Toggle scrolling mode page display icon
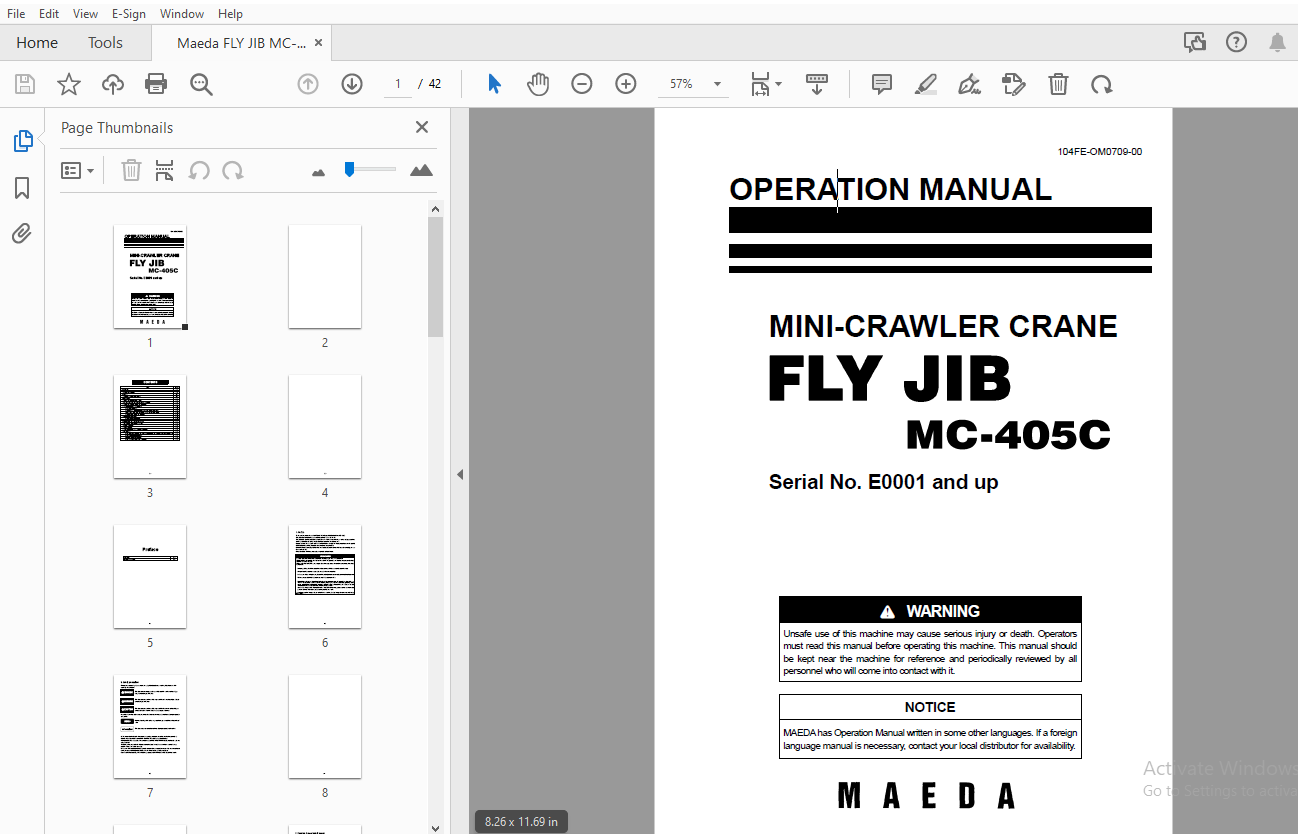The height and width of the screenshot is (834, 1298). click(817, 84)
